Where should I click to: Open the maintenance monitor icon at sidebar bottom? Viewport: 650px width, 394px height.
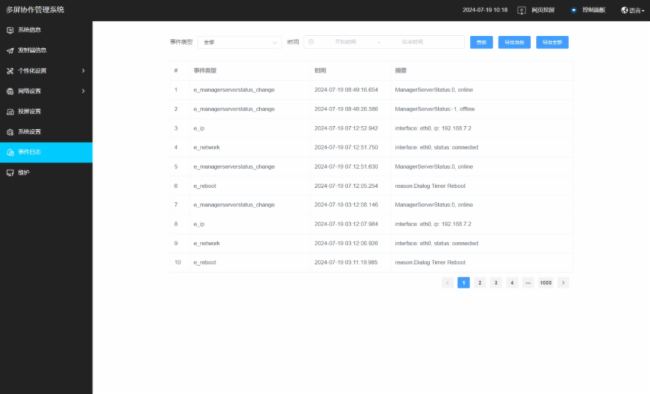(x=10, y=173)
